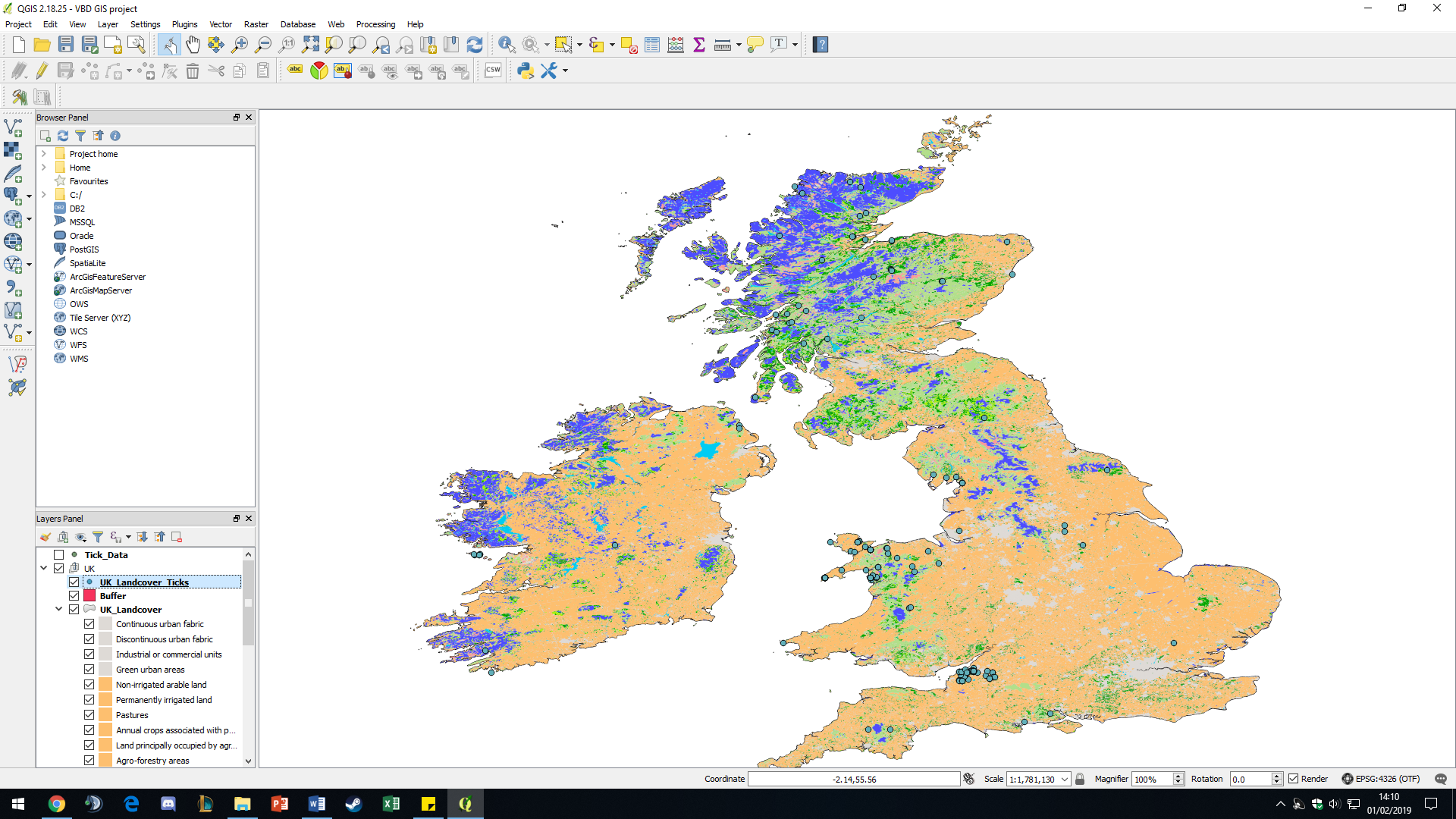Float the Layers Panel window
The height and width of the screenshot is (819, 1456).
237,519
